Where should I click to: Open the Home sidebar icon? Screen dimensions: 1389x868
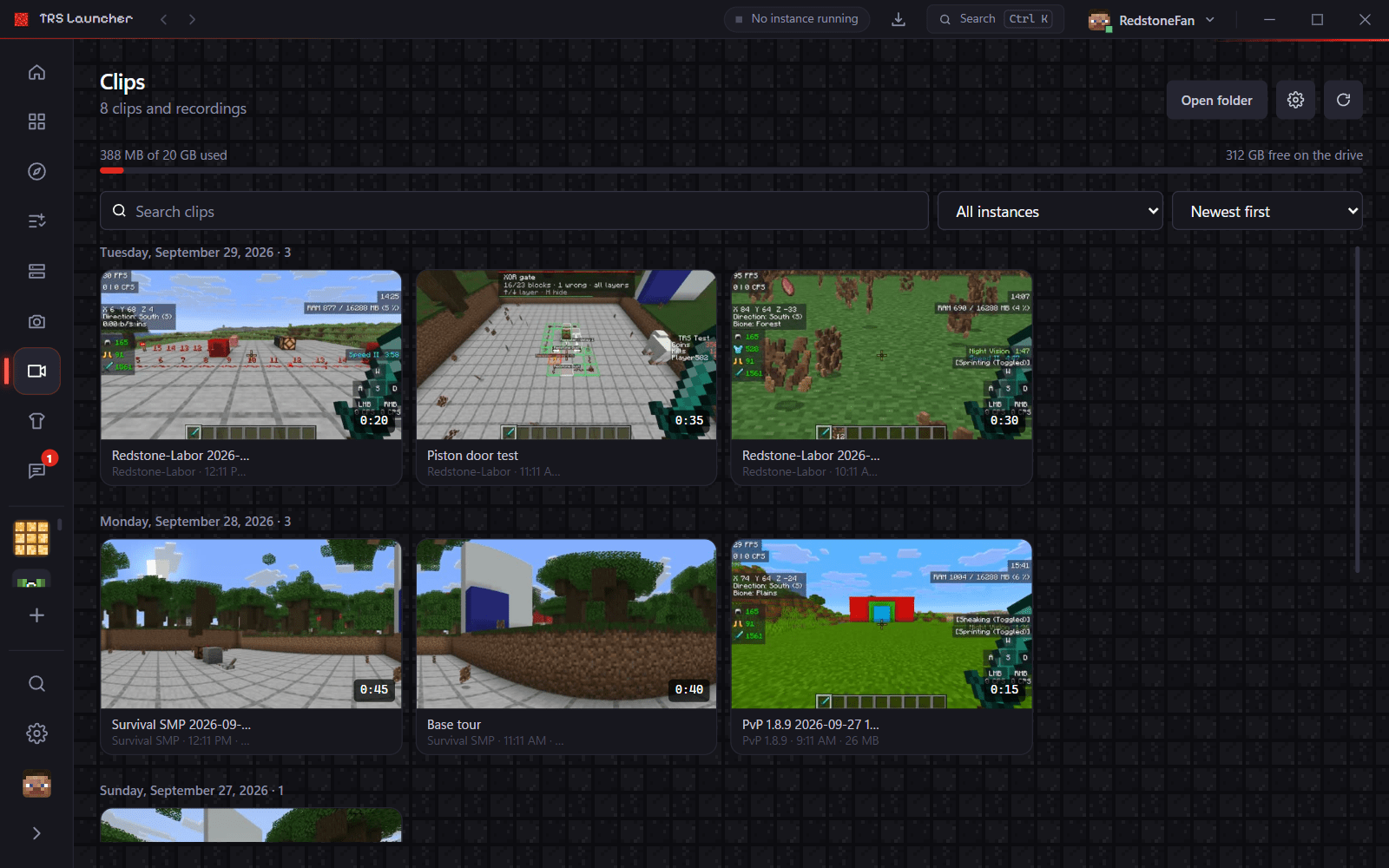click(x=36, y=72)
